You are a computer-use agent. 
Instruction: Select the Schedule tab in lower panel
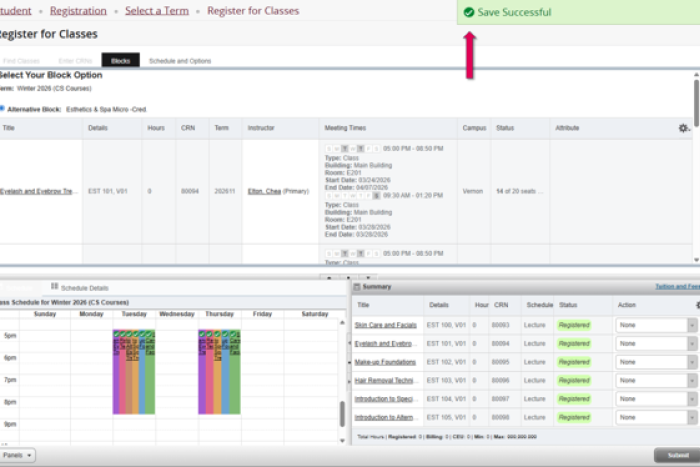pyautogui.click(x=19, y=288)
